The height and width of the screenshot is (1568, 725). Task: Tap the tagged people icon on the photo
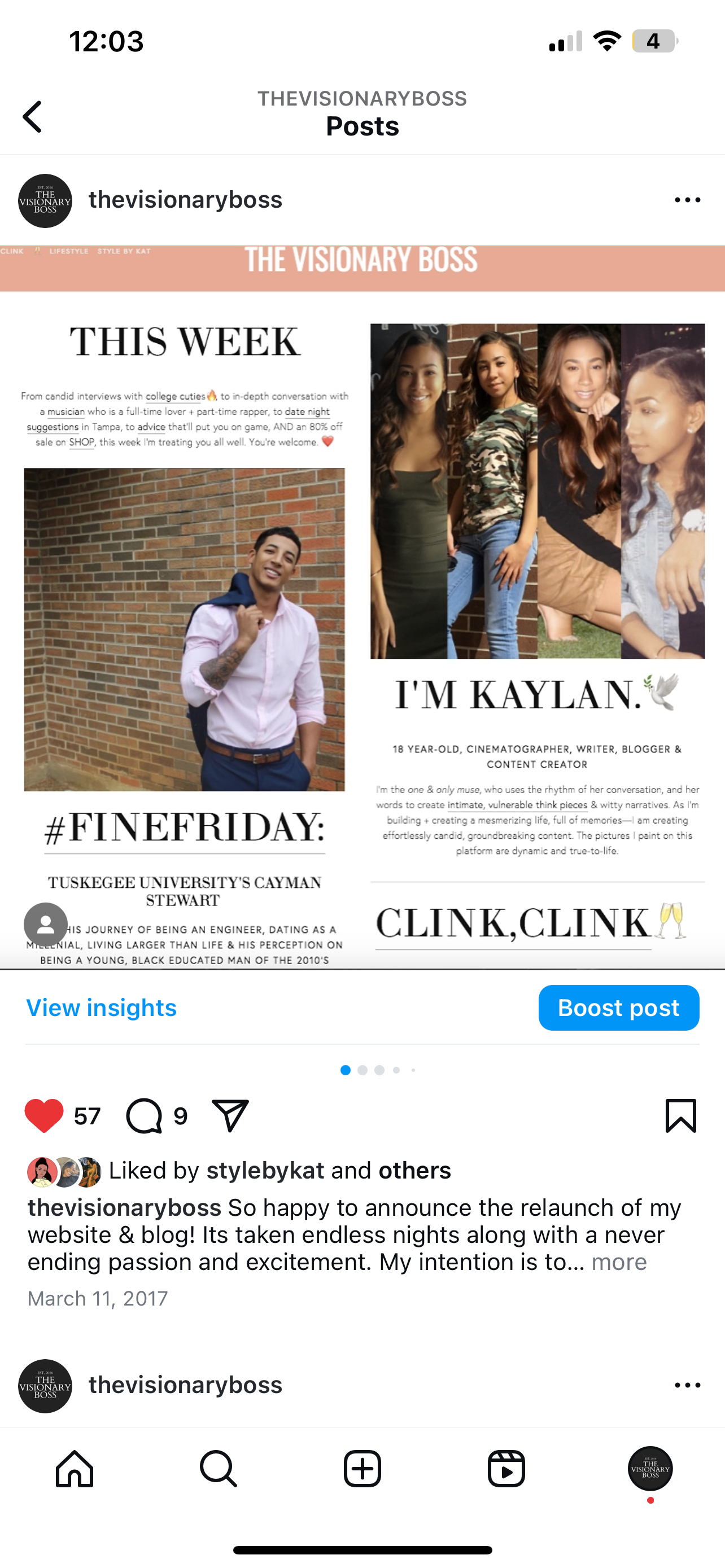tap(46, 925)
